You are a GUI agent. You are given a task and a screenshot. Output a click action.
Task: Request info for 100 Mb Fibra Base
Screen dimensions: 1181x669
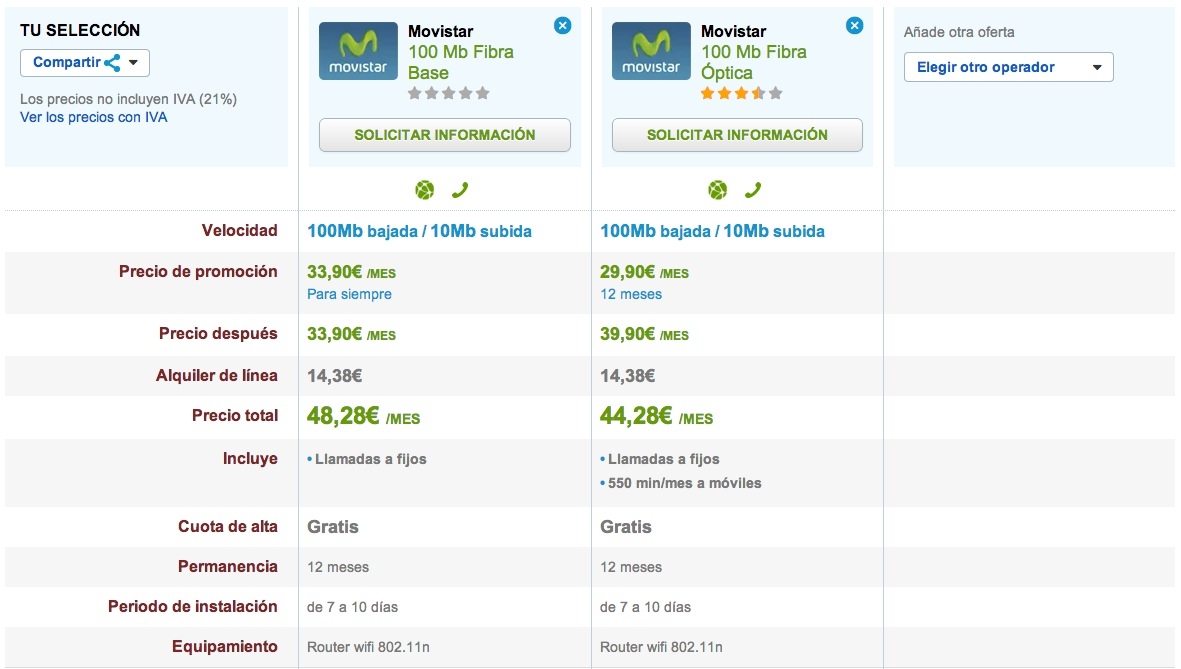[x=444, y=135]
